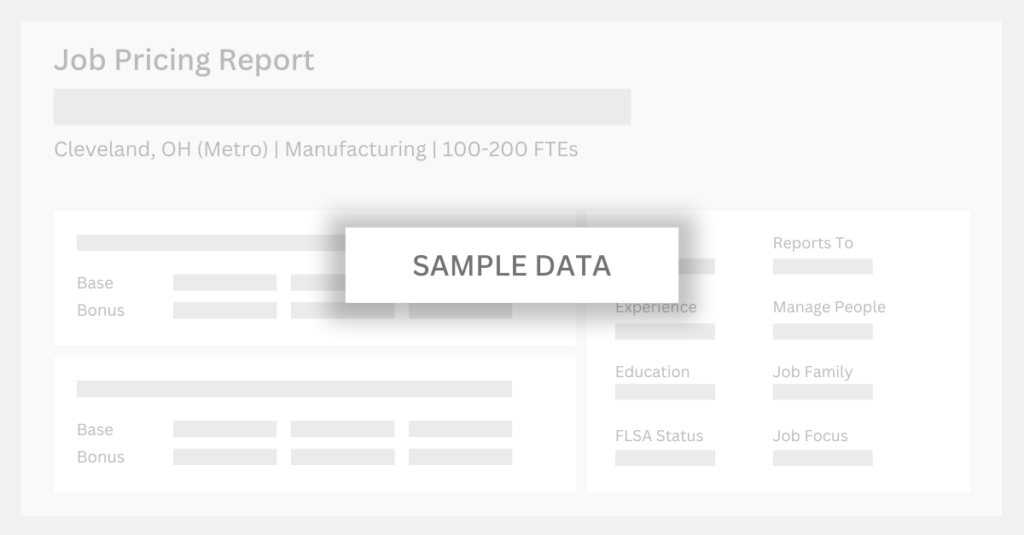
Task: Click the Bonus label in the lower pay card
Action: 101,457
